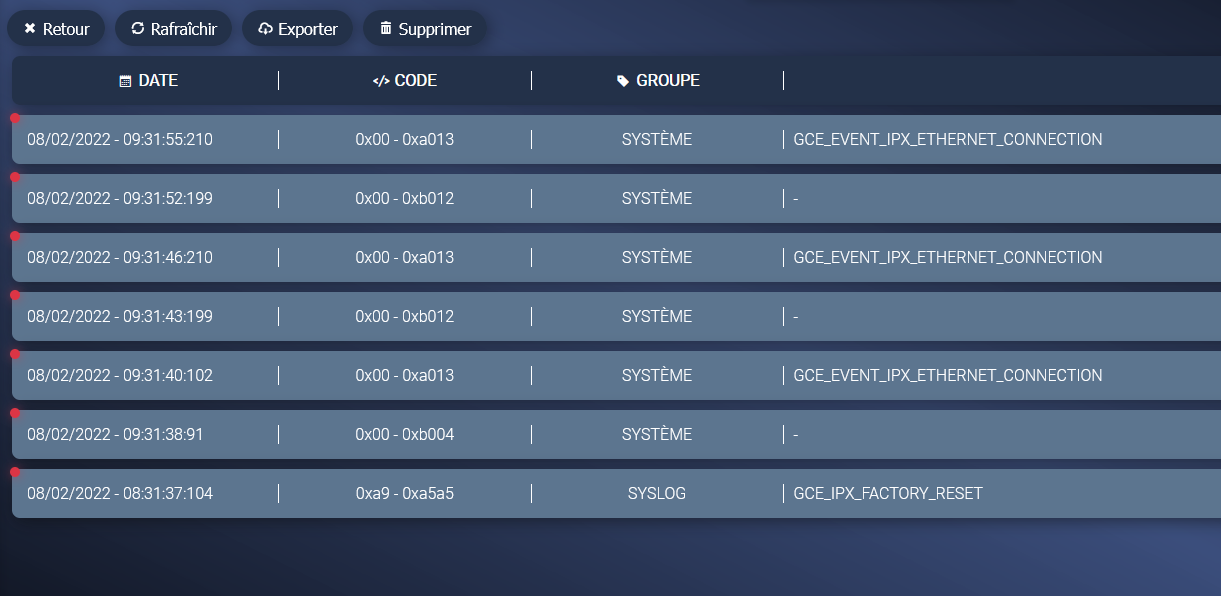
Task: Select the GCE_IPX_FACTORY_RESET log entry
Action: (600, 493)
